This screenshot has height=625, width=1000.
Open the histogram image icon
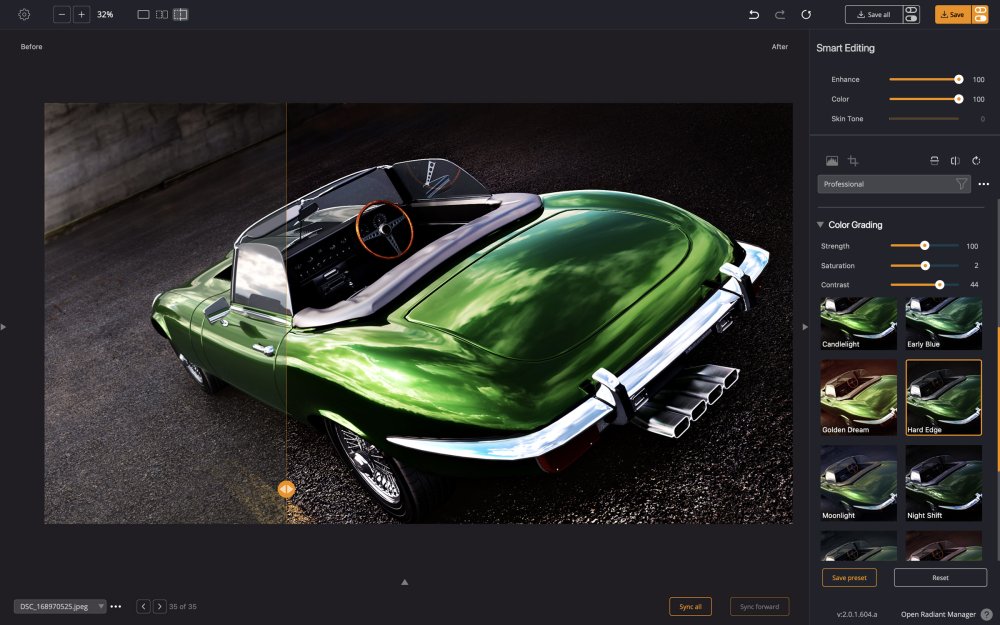click(x=832, y=161)
